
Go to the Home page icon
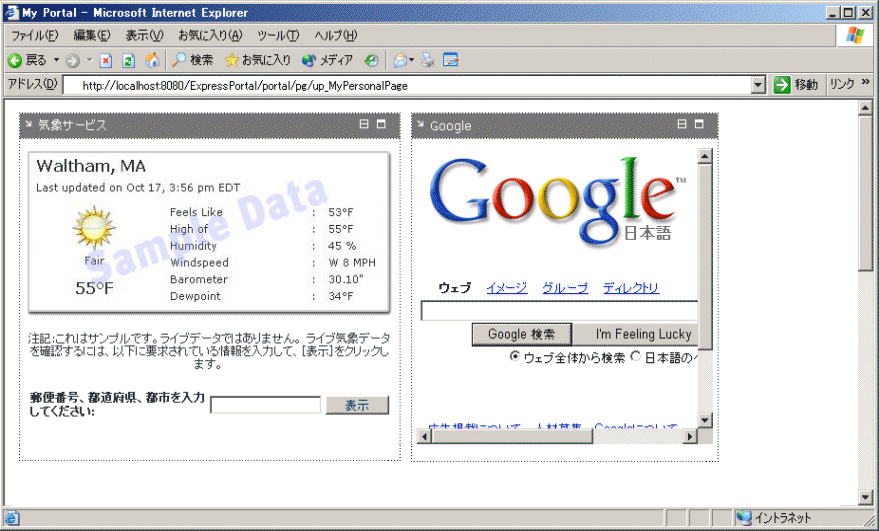tap(152, 60)
